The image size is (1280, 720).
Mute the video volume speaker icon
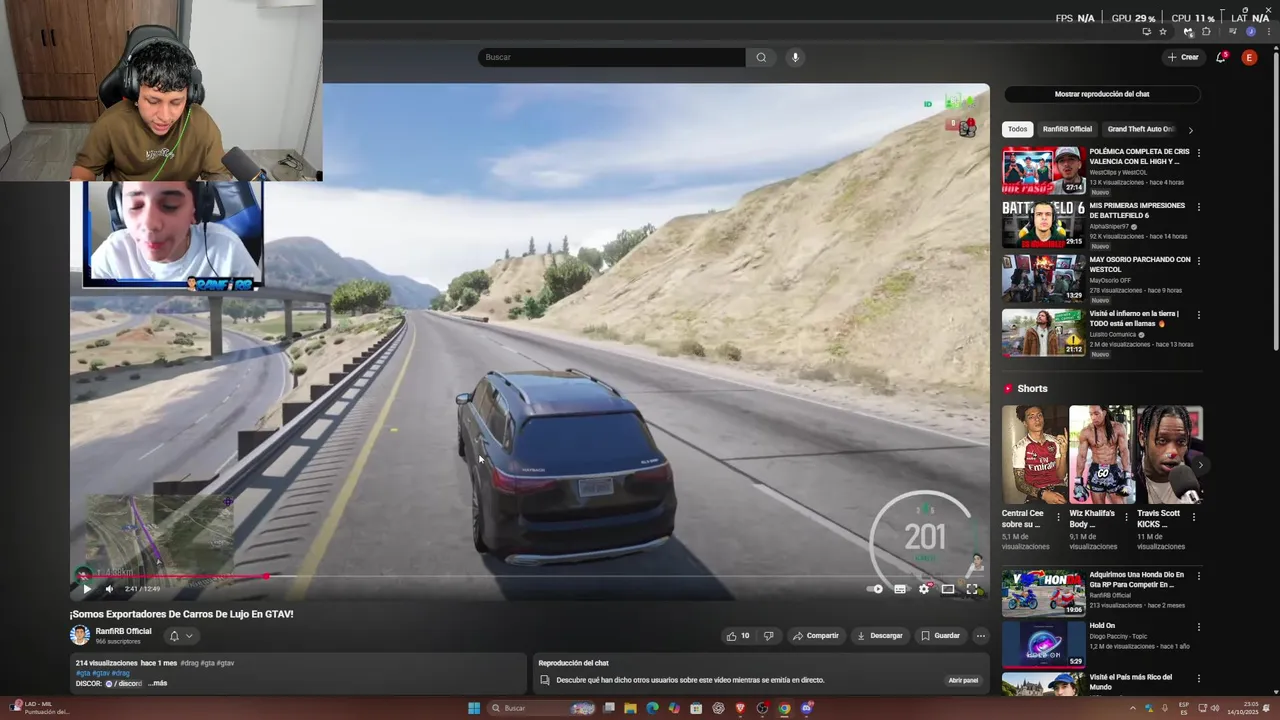click(x=109, y=589)
